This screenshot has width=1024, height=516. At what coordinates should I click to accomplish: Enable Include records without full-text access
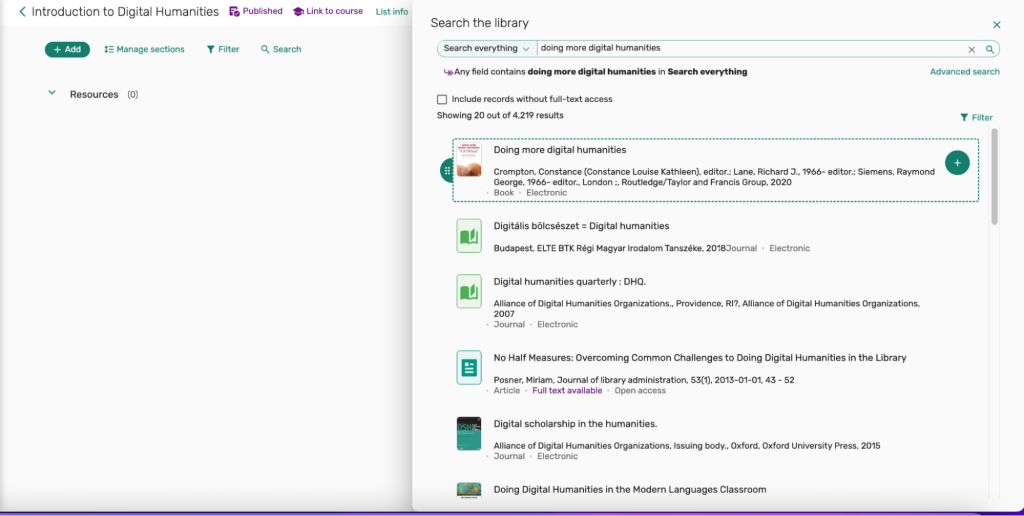pos(442,100)
